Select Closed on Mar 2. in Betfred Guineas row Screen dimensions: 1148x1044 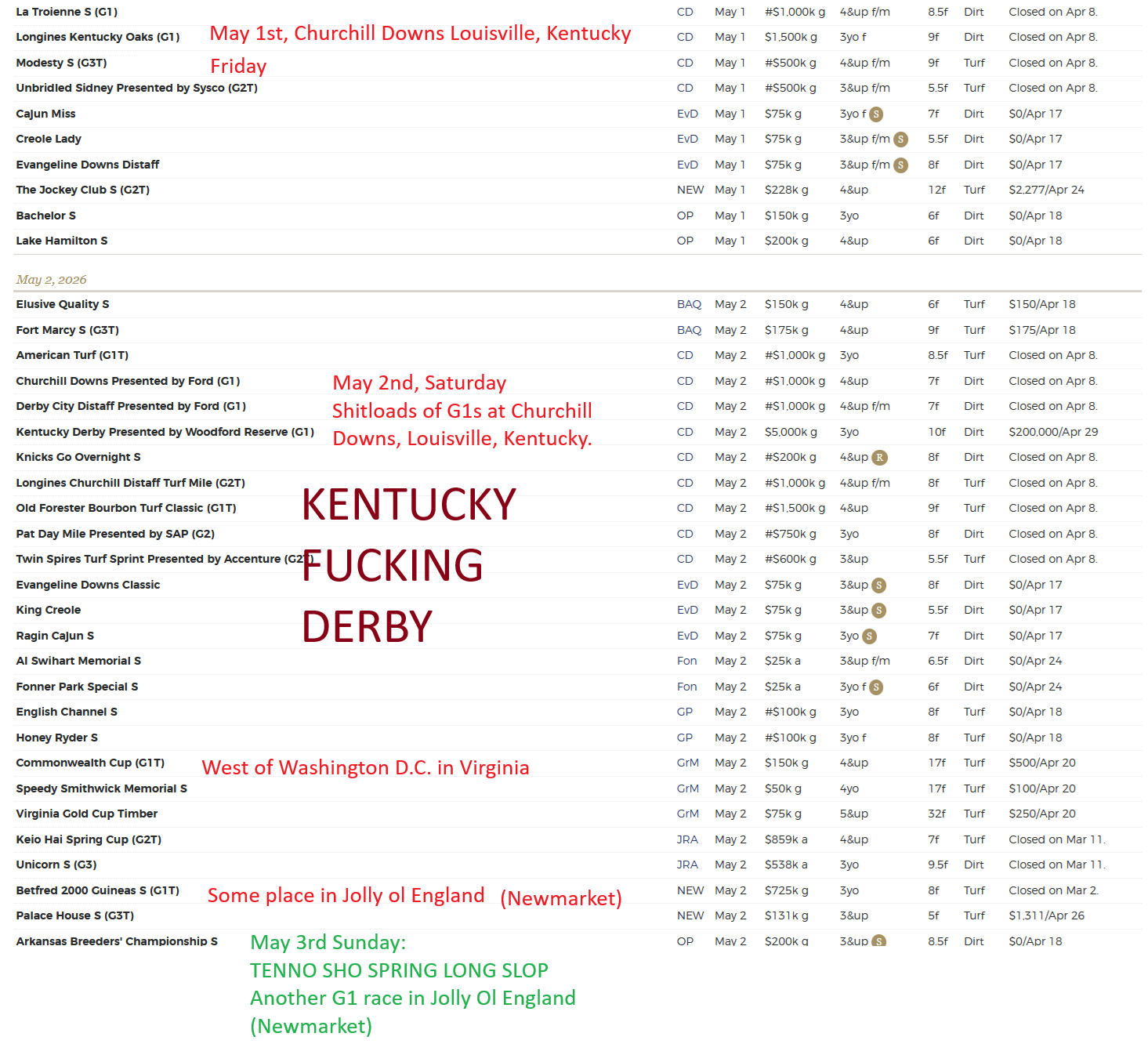click(x=1053, y=890)
